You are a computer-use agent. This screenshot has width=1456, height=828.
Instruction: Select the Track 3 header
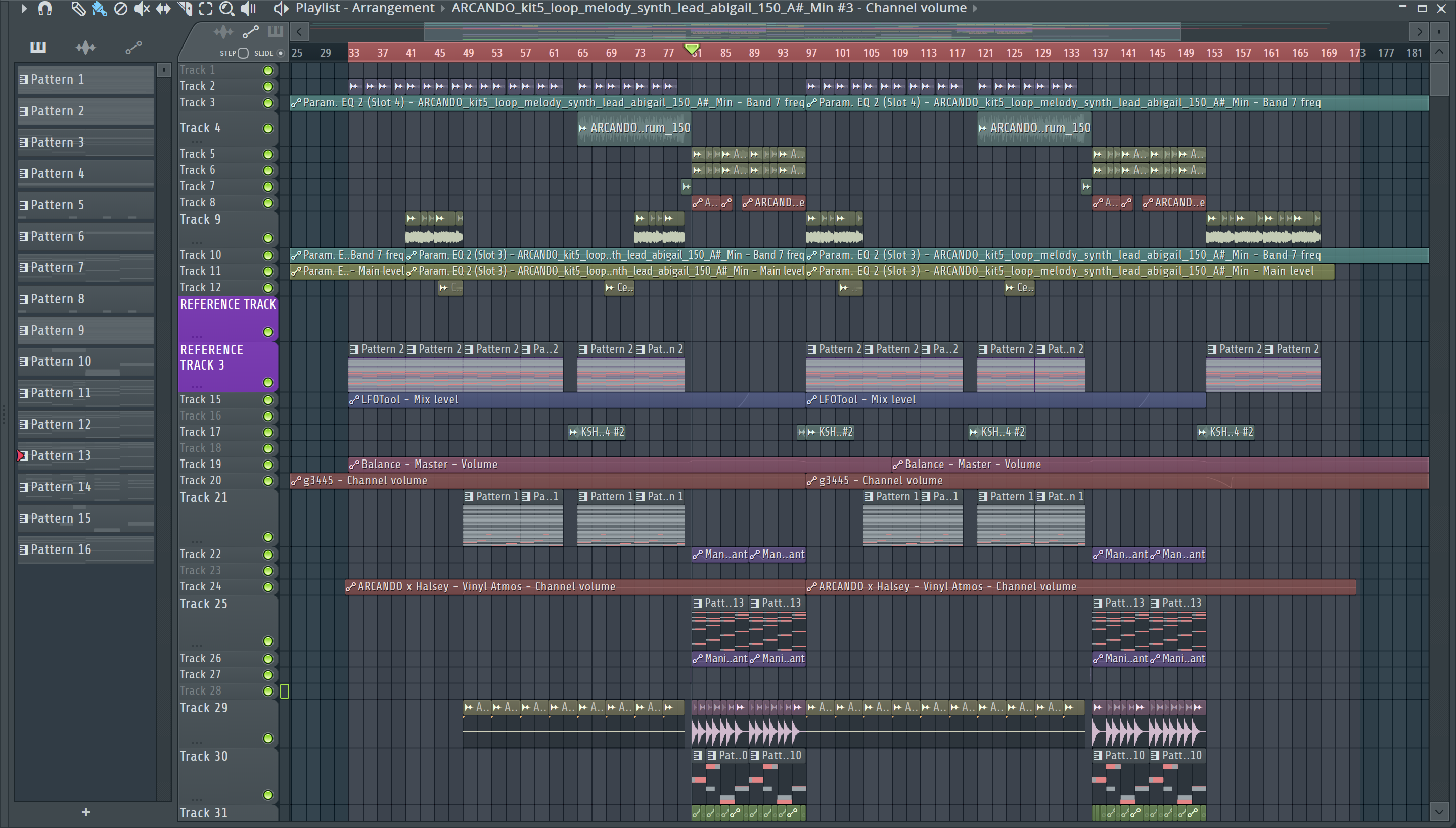pos(228,103)
